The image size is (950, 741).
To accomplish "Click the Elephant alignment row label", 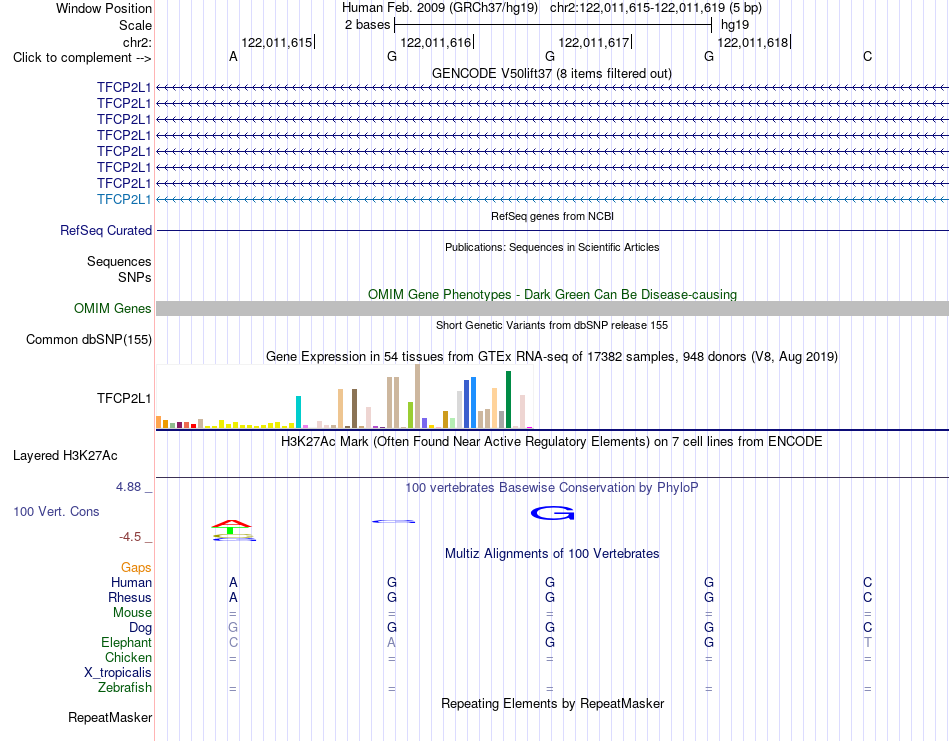I will tap(126, 642).
